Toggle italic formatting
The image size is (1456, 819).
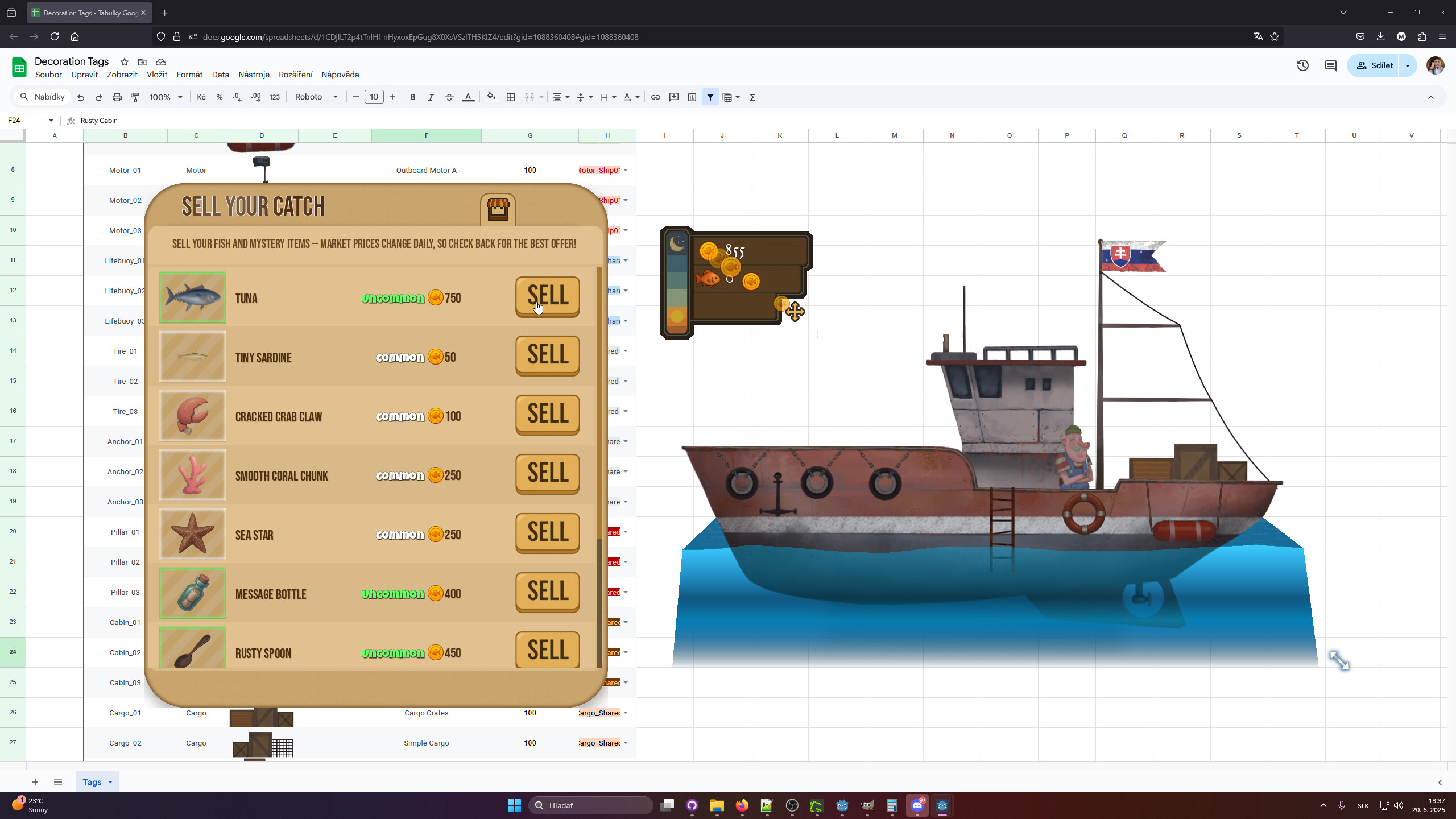pyautogui.click(x=430, y=97)
